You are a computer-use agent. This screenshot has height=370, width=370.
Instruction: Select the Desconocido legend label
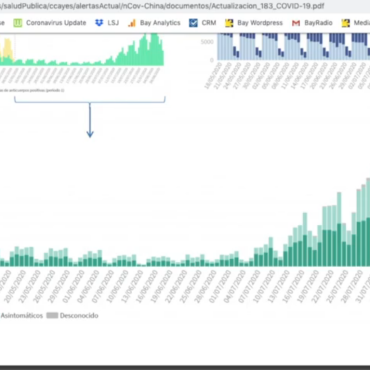coord(79,315)
